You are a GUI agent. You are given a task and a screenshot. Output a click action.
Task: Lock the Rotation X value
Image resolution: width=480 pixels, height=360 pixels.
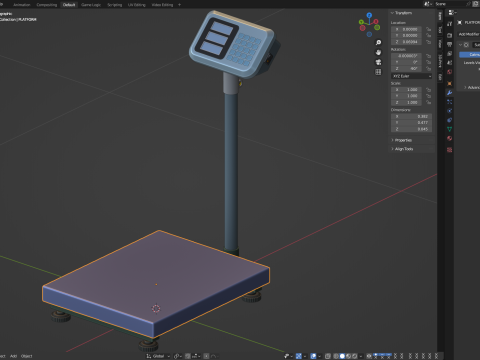[429, 56]
